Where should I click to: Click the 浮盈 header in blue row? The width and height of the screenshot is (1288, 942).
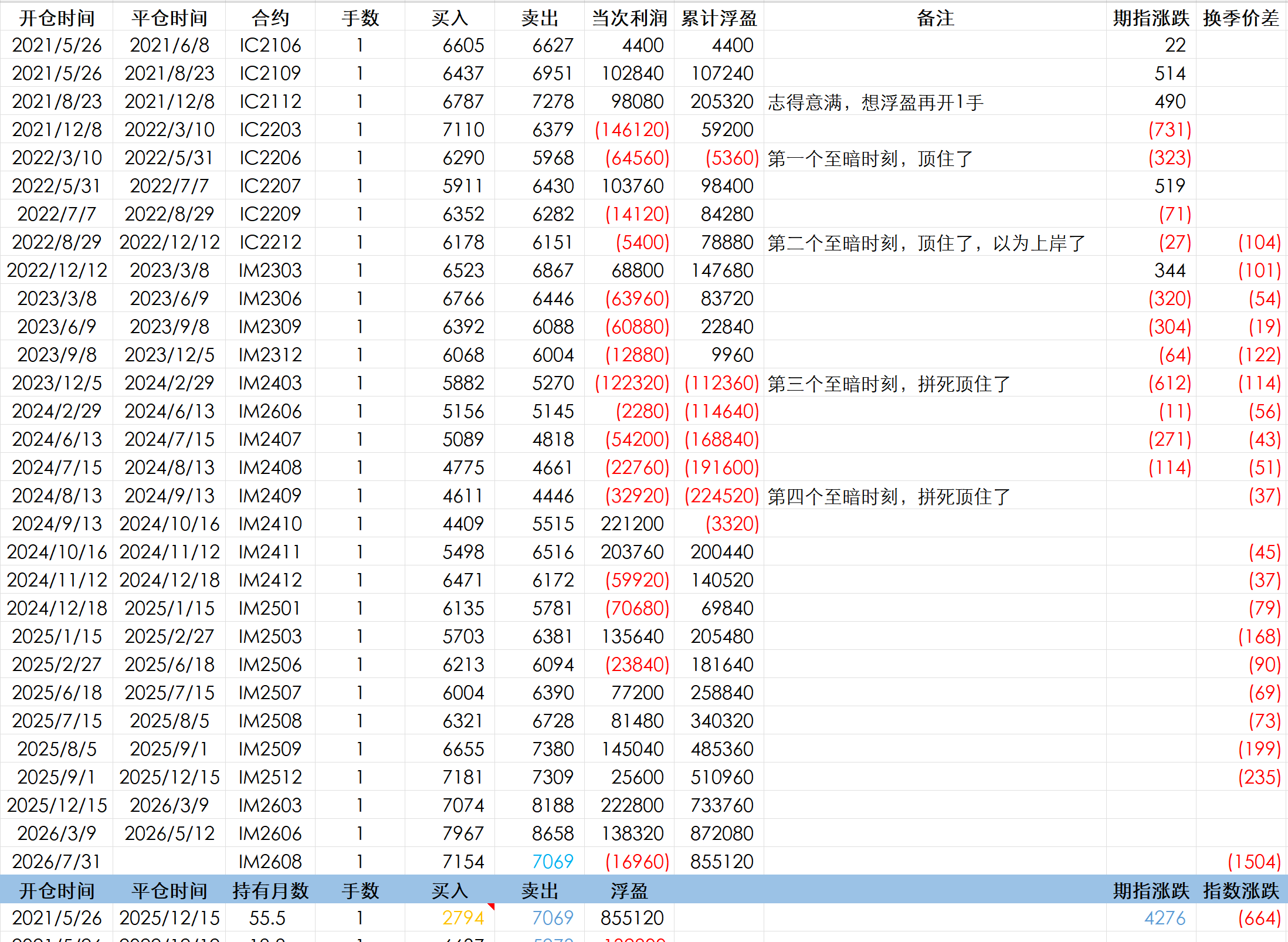(629, 890)
